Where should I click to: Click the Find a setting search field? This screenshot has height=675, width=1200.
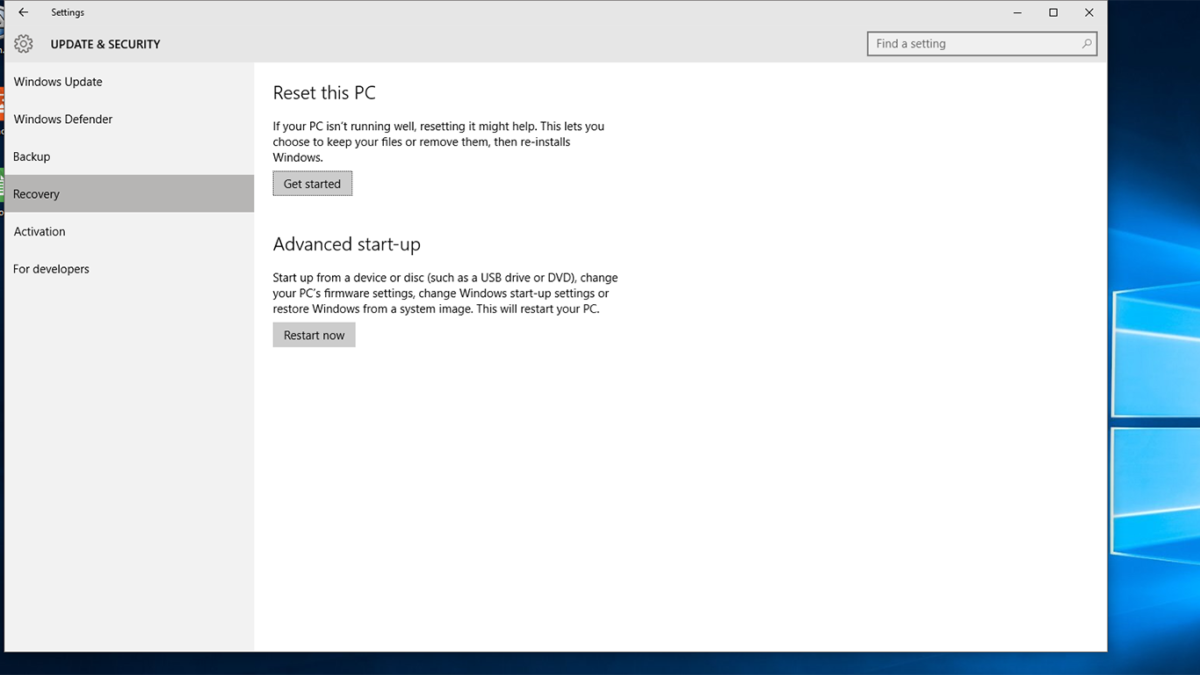tap(960, 43)
